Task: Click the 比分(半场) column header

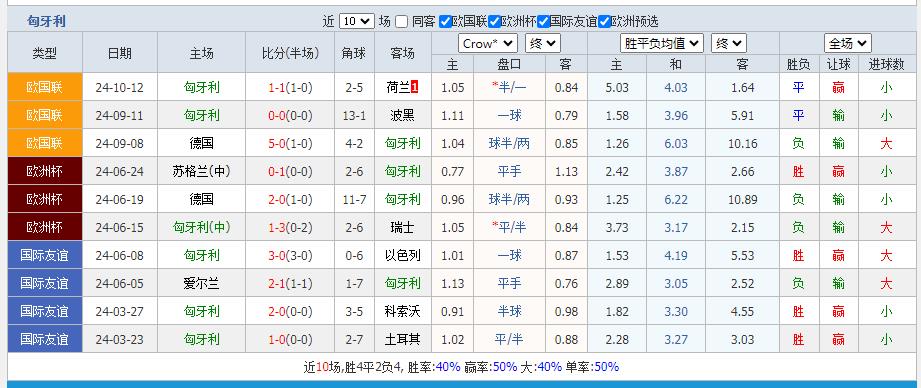Action: tap(290, 53)
